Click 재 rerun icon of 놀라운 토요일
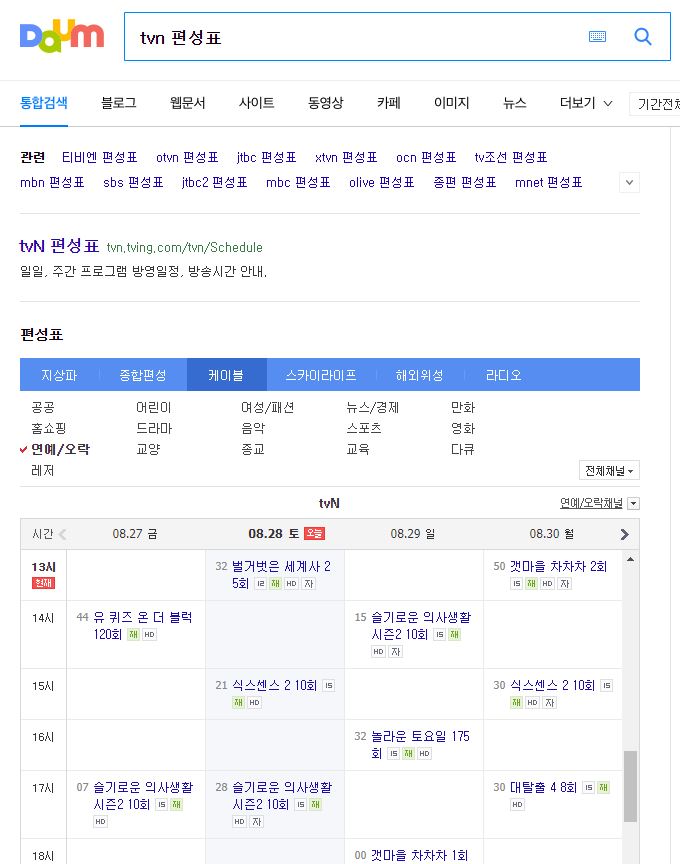 [x=408, y=753]
